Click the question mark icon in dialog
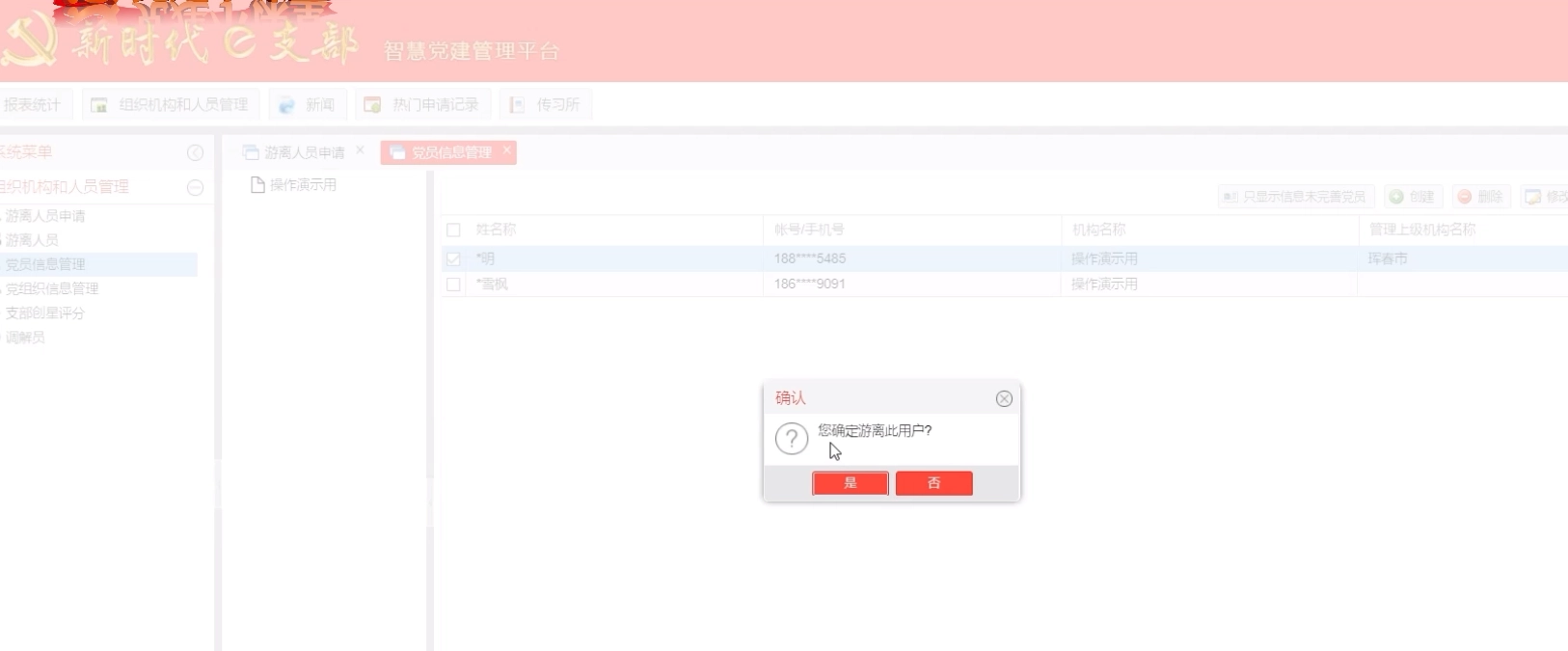The width and height of the screenshot is (1568, 651). (x=792, y=439)
